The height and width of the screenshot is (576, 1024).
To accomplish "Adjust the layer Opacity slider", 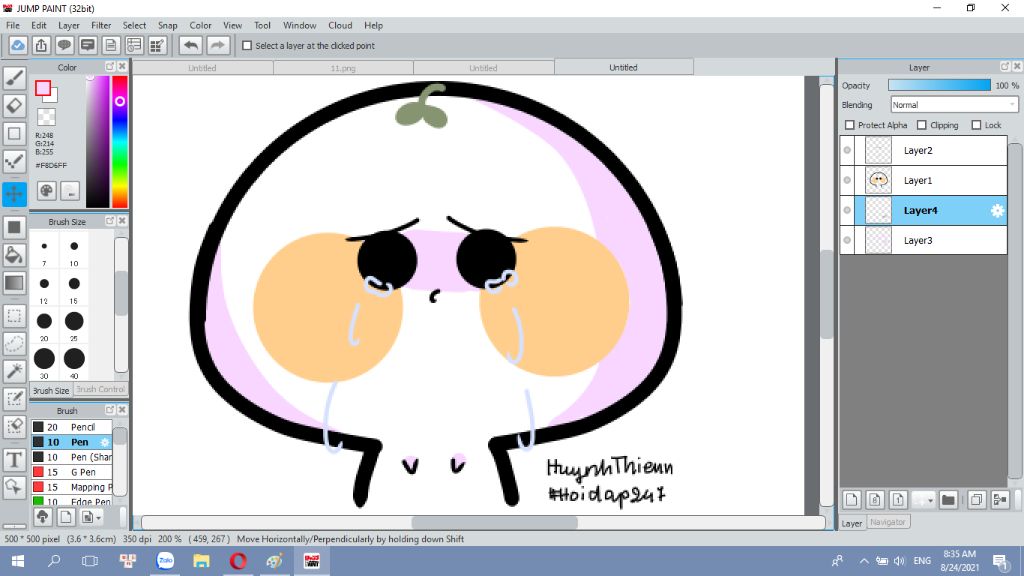I will (x=939, y=86).
